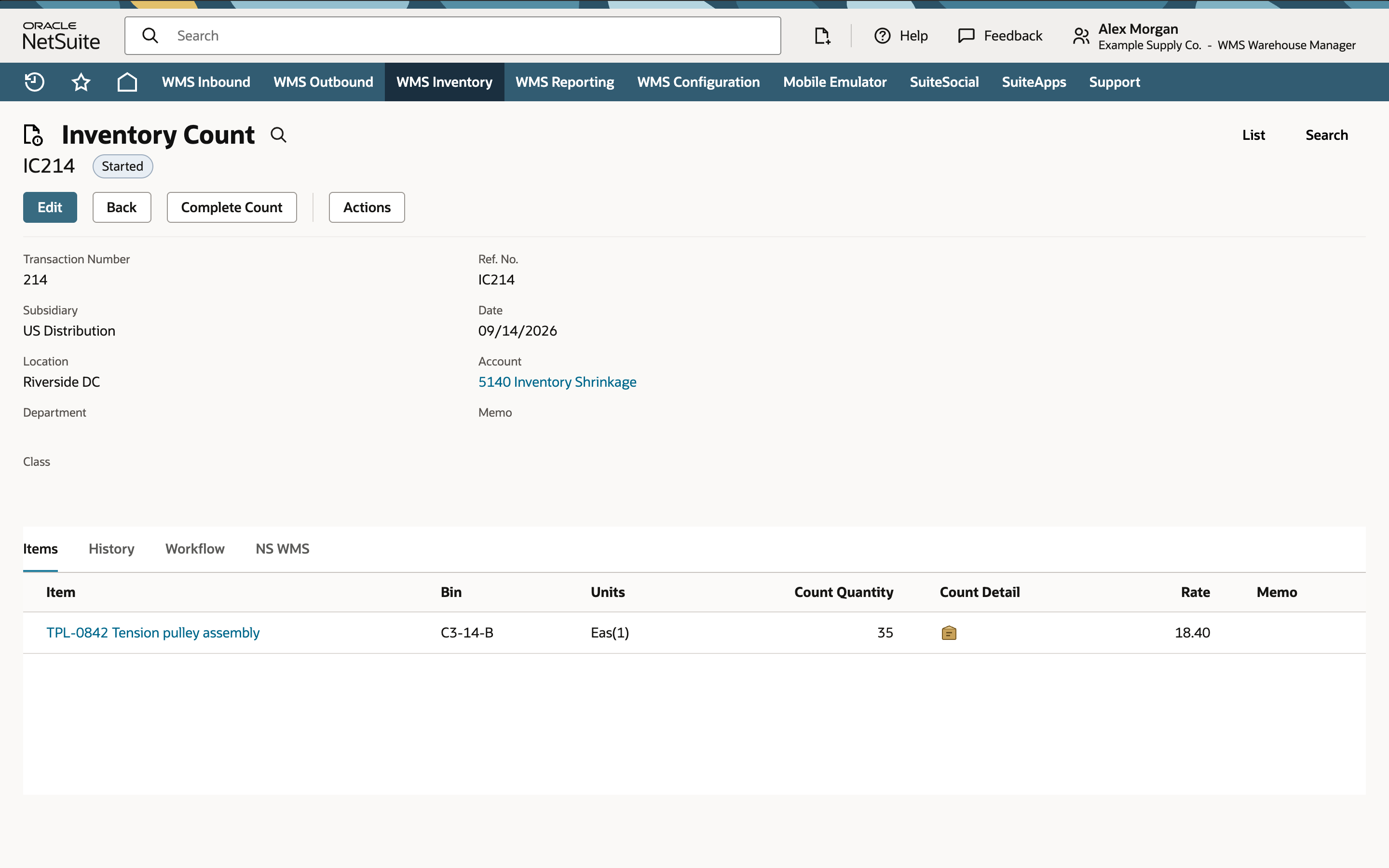Click the Create New document icon
The image size is (1389, 868).
(822, 36)
